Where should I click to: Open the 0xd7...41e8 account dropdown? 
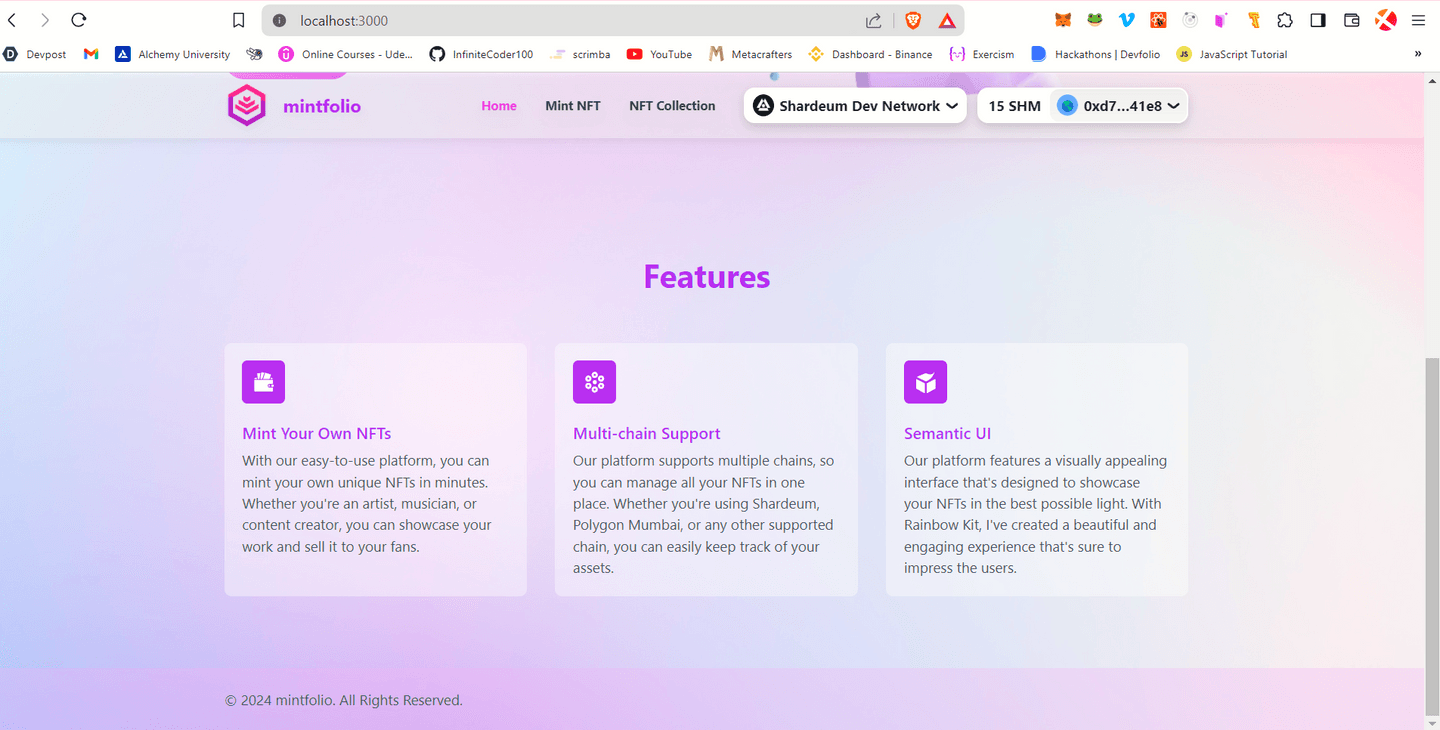click(x=1119, y=105)
